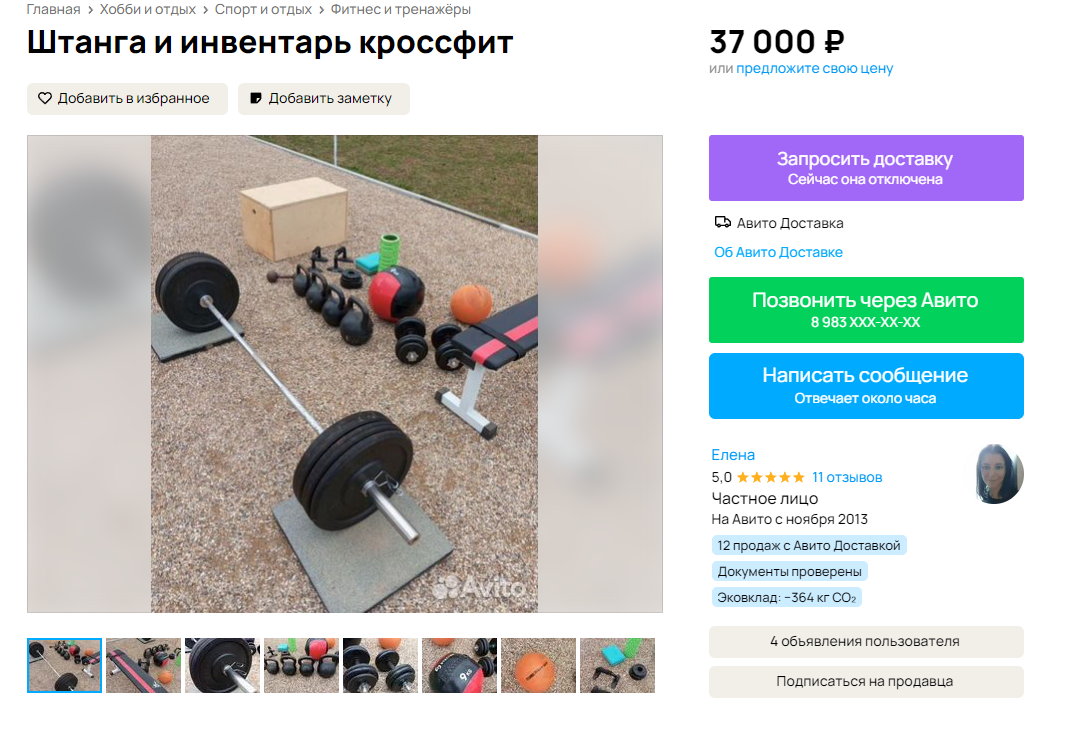The height and width of the screenshot is (732, 1081).
Task: Open Фитнес и тренажёры breadcrumb category
Action: pos(401,10)
